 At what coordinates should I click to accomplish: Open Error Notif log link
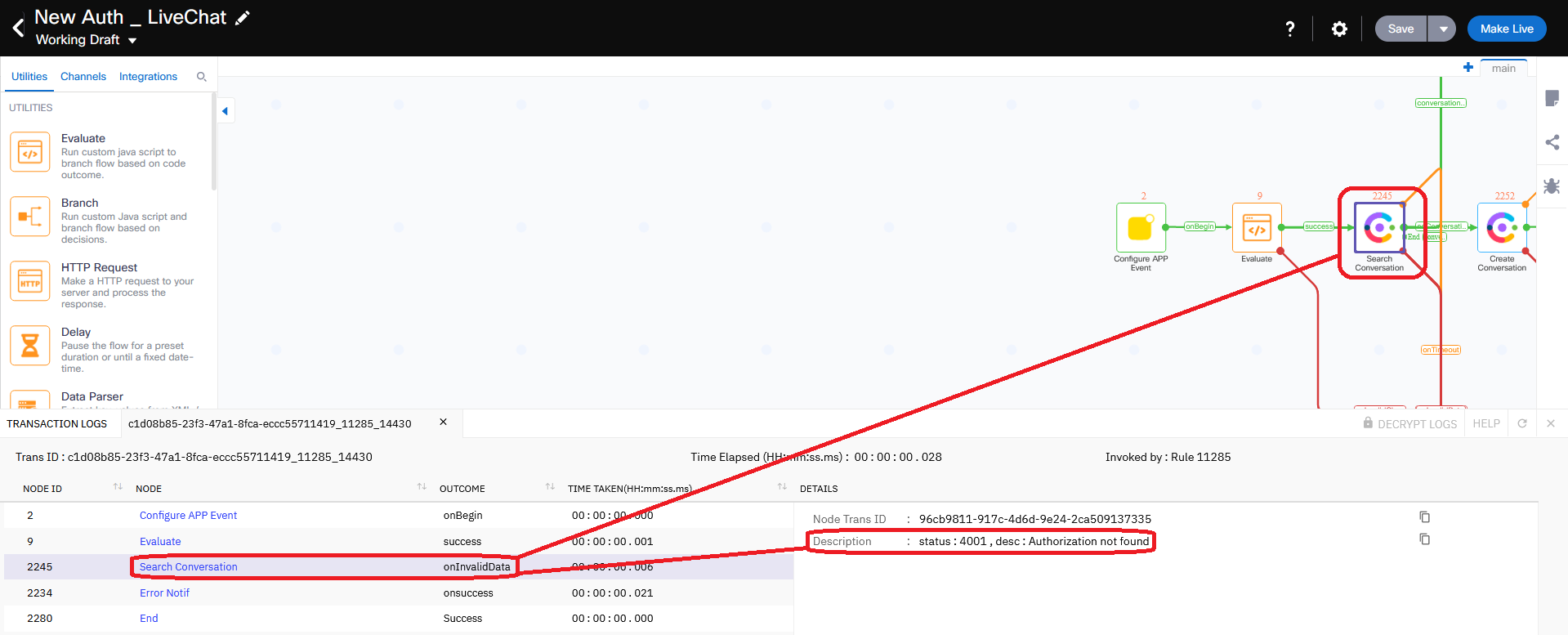[164, 593]
